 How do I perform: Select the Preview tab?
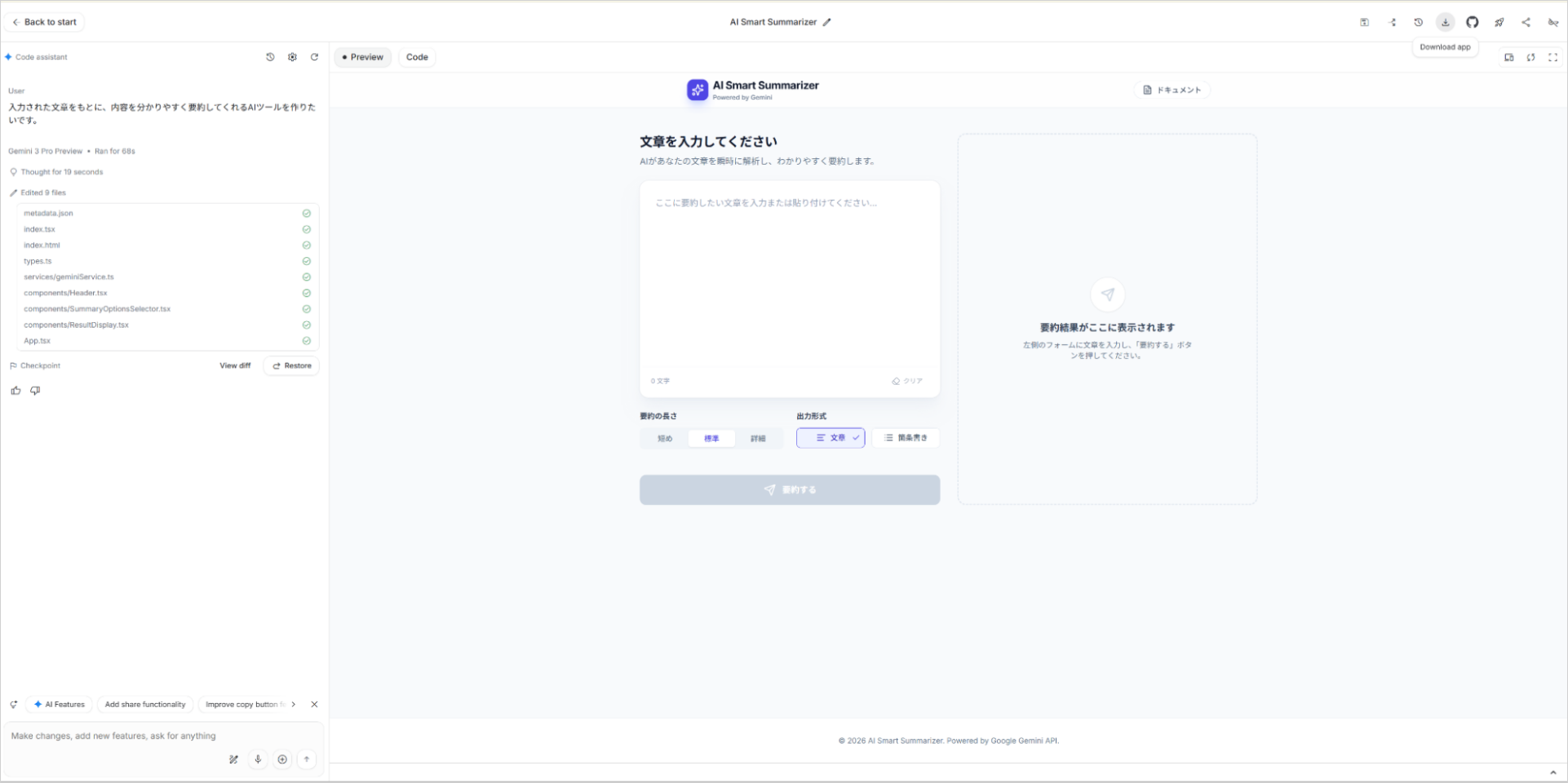pyautogui.click(x=362, y=57)
